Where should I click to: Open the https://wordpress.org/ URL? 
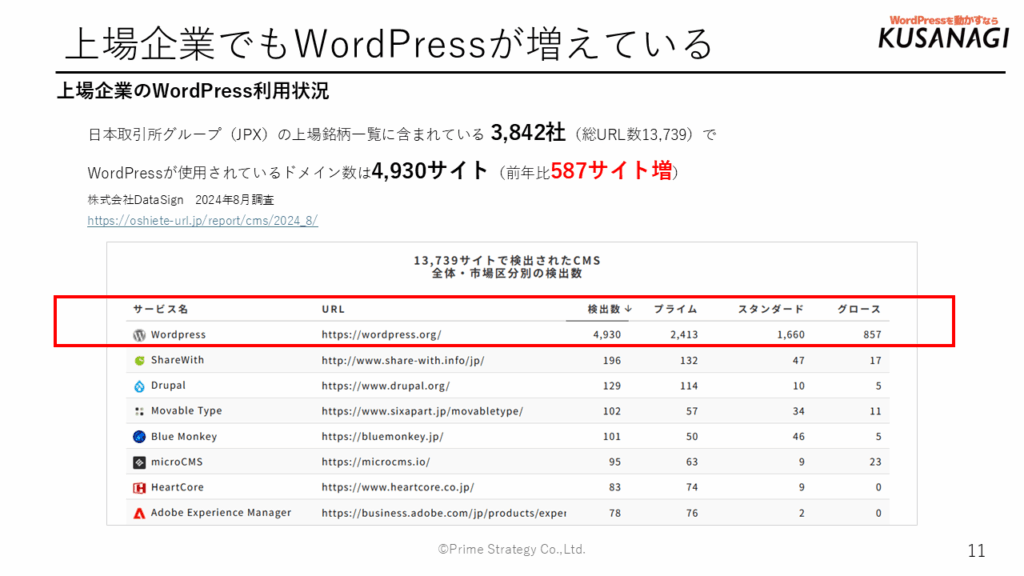point(381,334)
